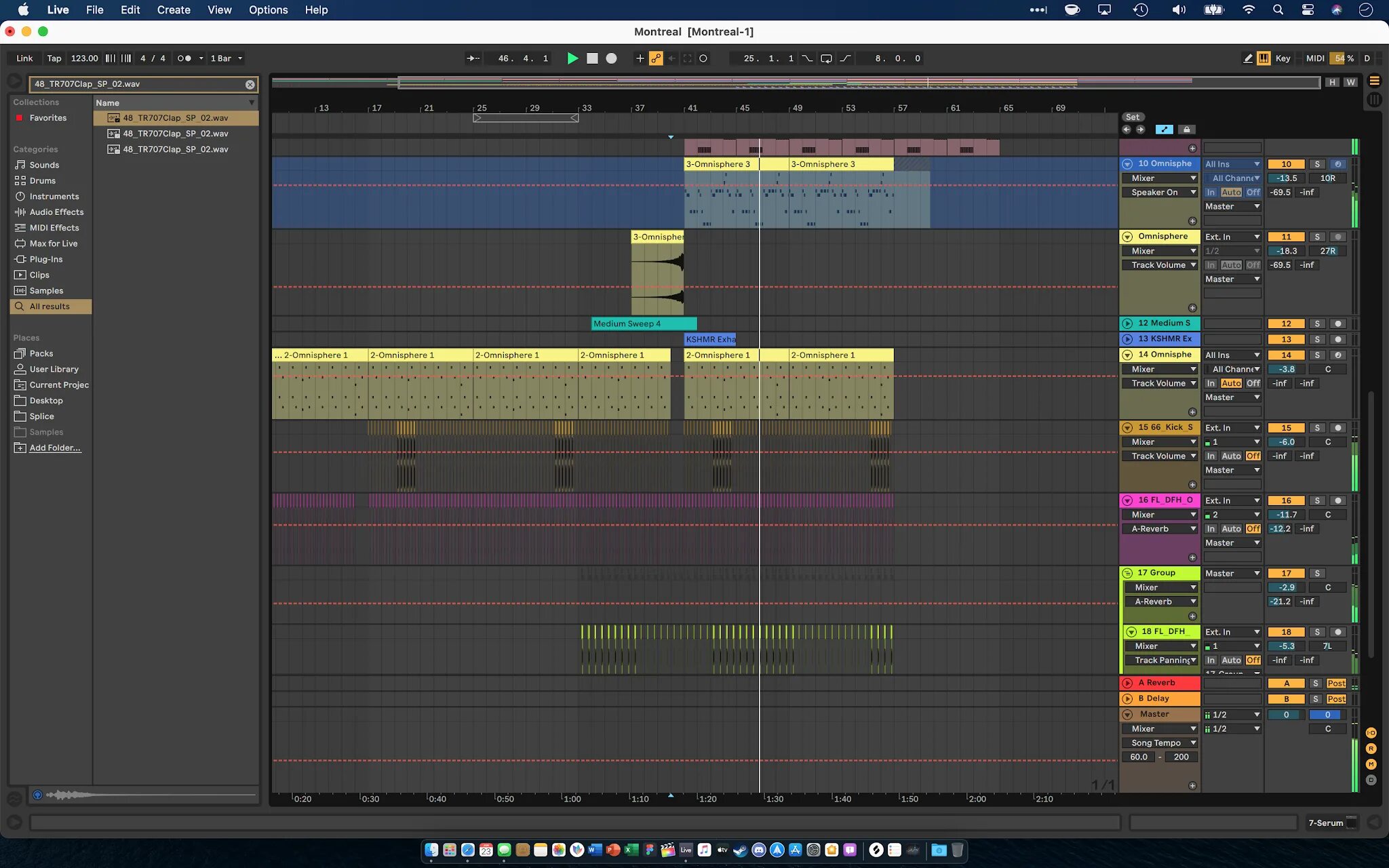Open the Create menu
The image size is (1389, 868).
(x=174, y=9)
